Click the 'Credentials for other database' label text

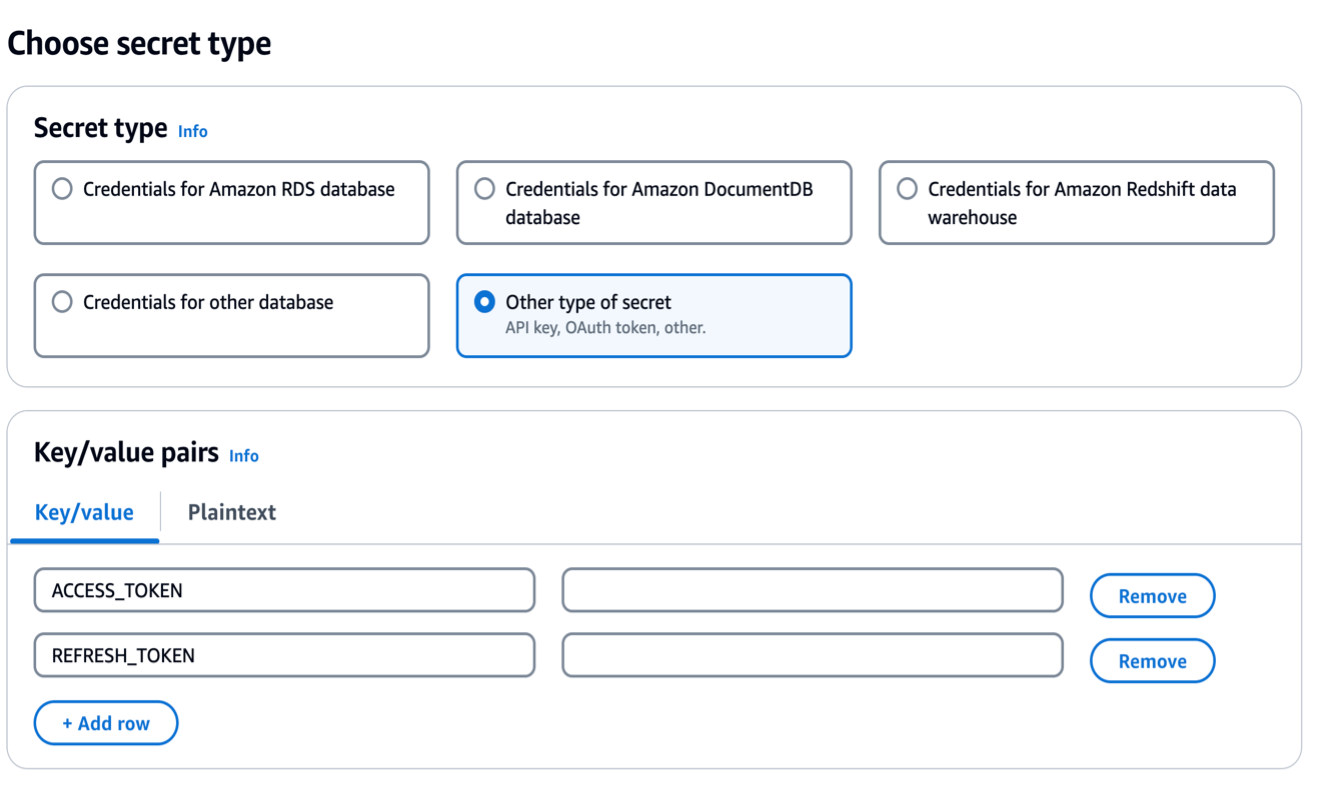(x=208, y=302)
